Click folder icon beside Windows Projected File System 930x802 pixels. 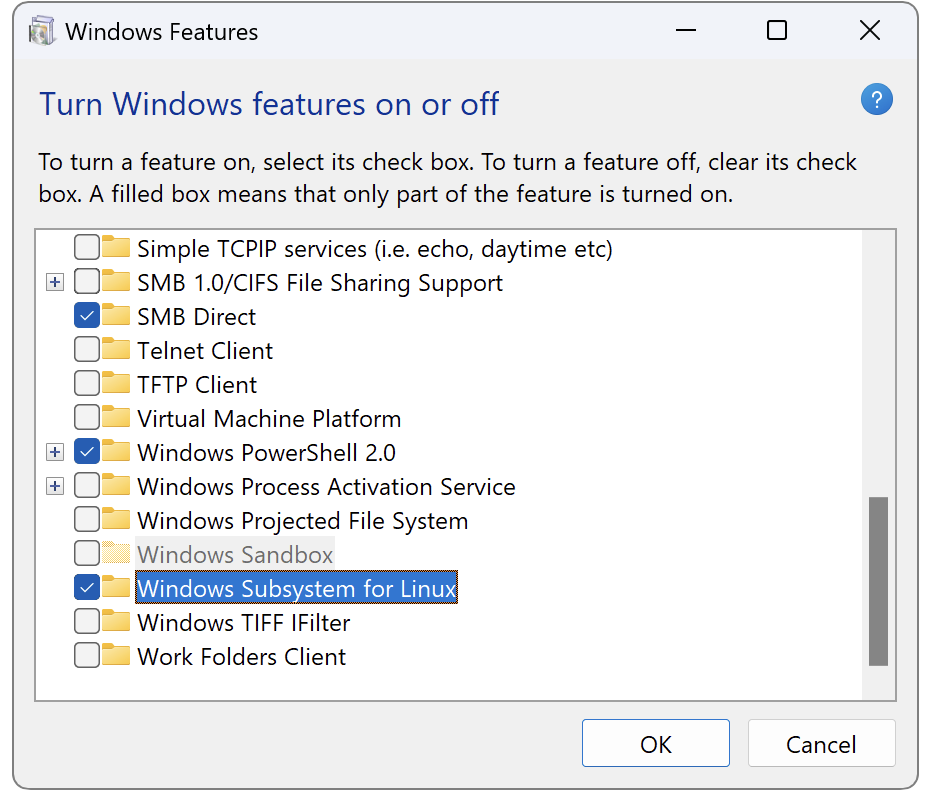coord(116,518)
